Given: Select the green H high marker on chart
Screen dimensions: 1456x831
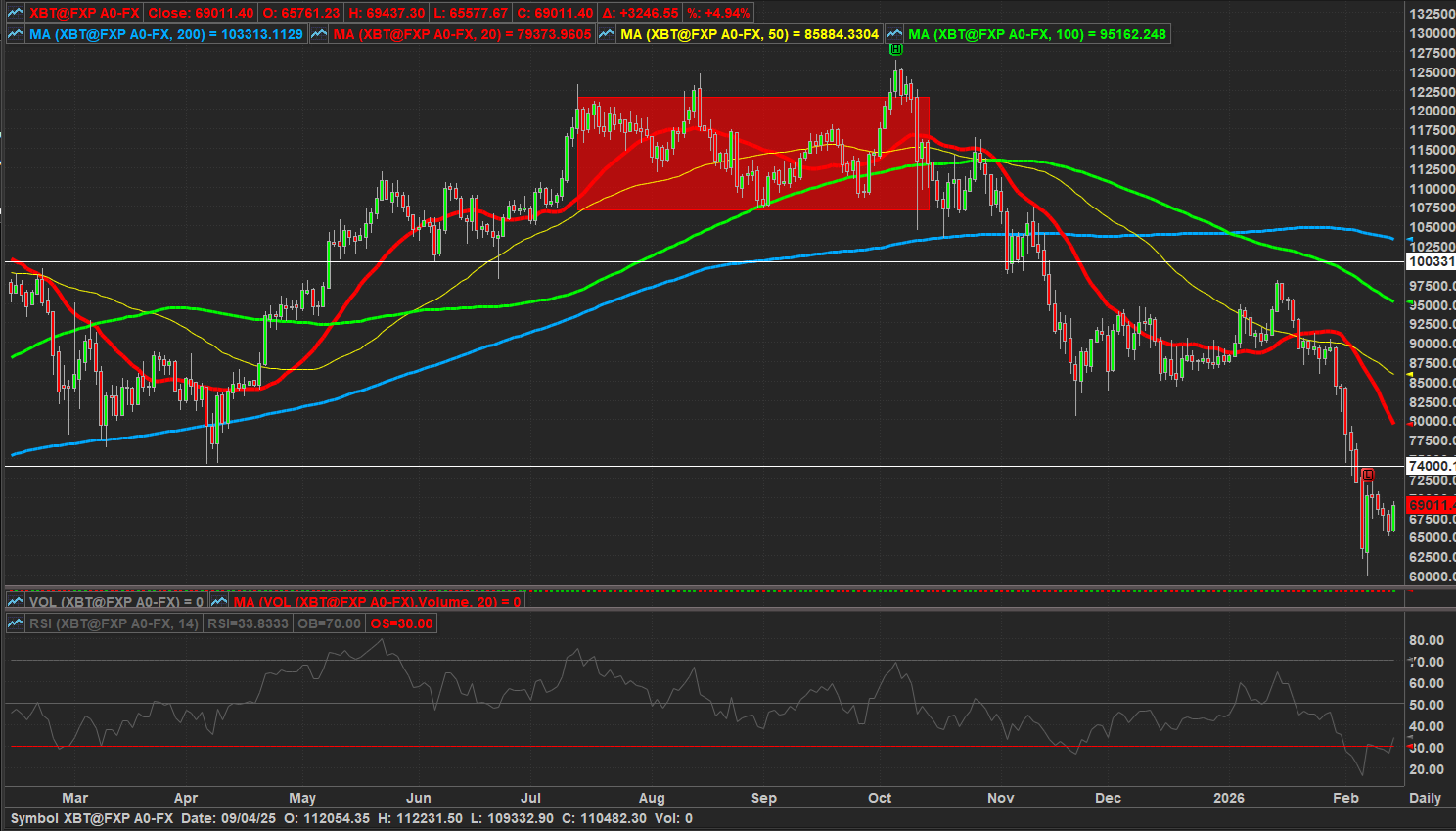Looking at the screenshot, I should point(895,49).
